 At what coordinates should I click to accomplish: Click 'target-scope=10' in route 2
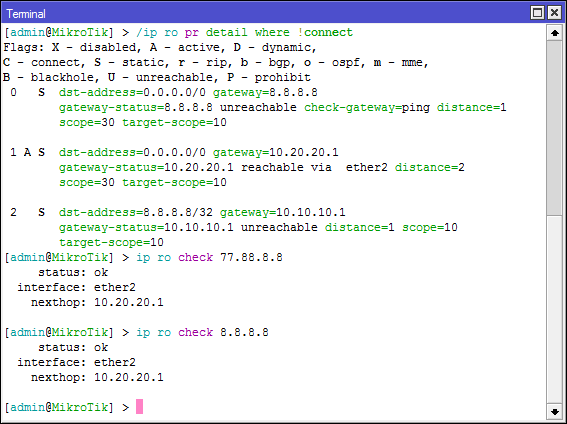point(111,242)
